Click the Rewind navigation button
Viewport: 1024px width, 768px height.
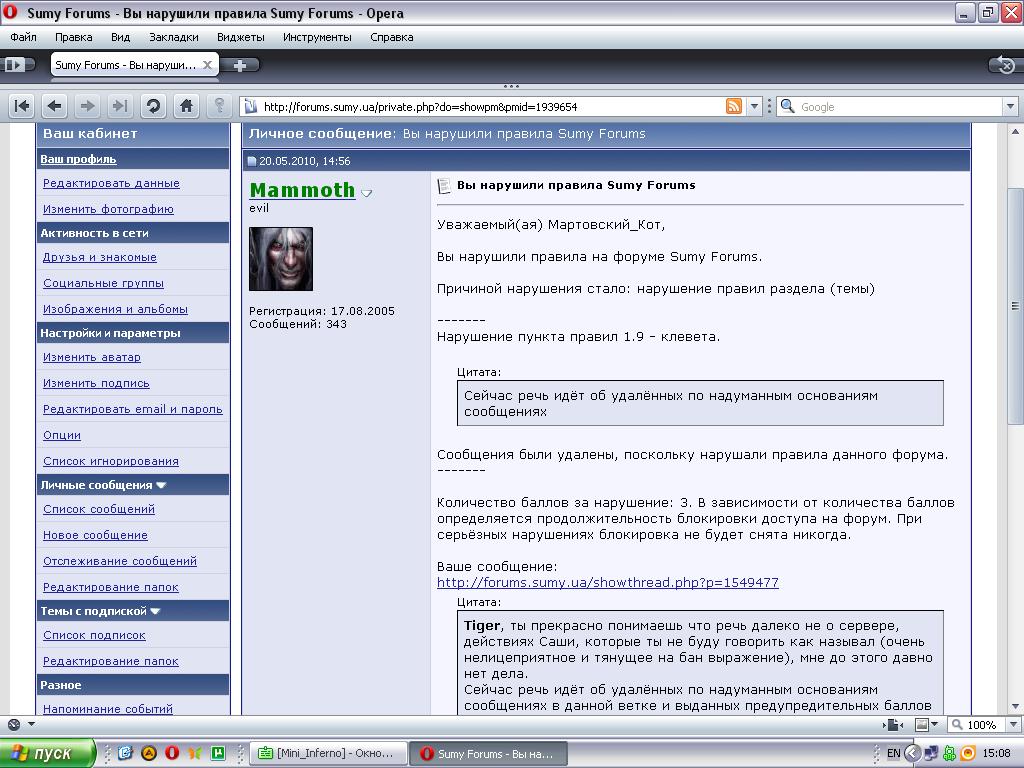pos(22,106)
